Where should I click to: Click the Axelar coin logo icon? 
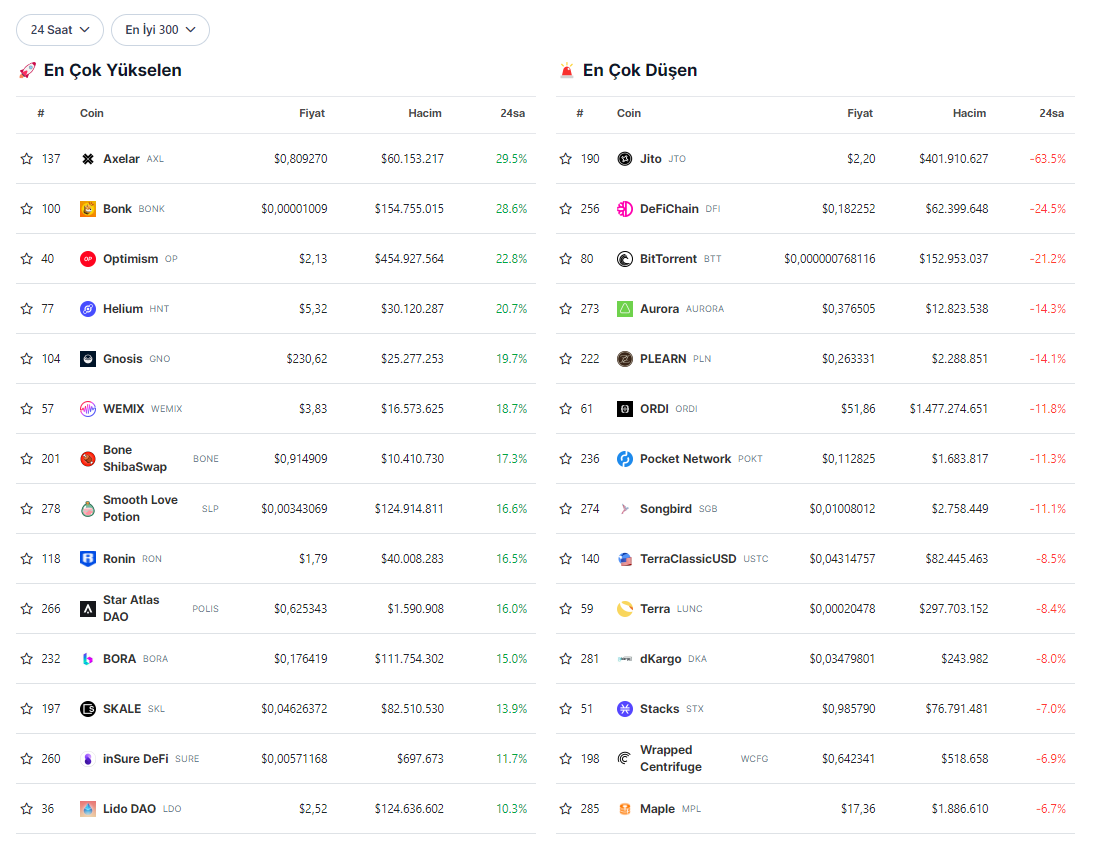[x=88, y=159]
